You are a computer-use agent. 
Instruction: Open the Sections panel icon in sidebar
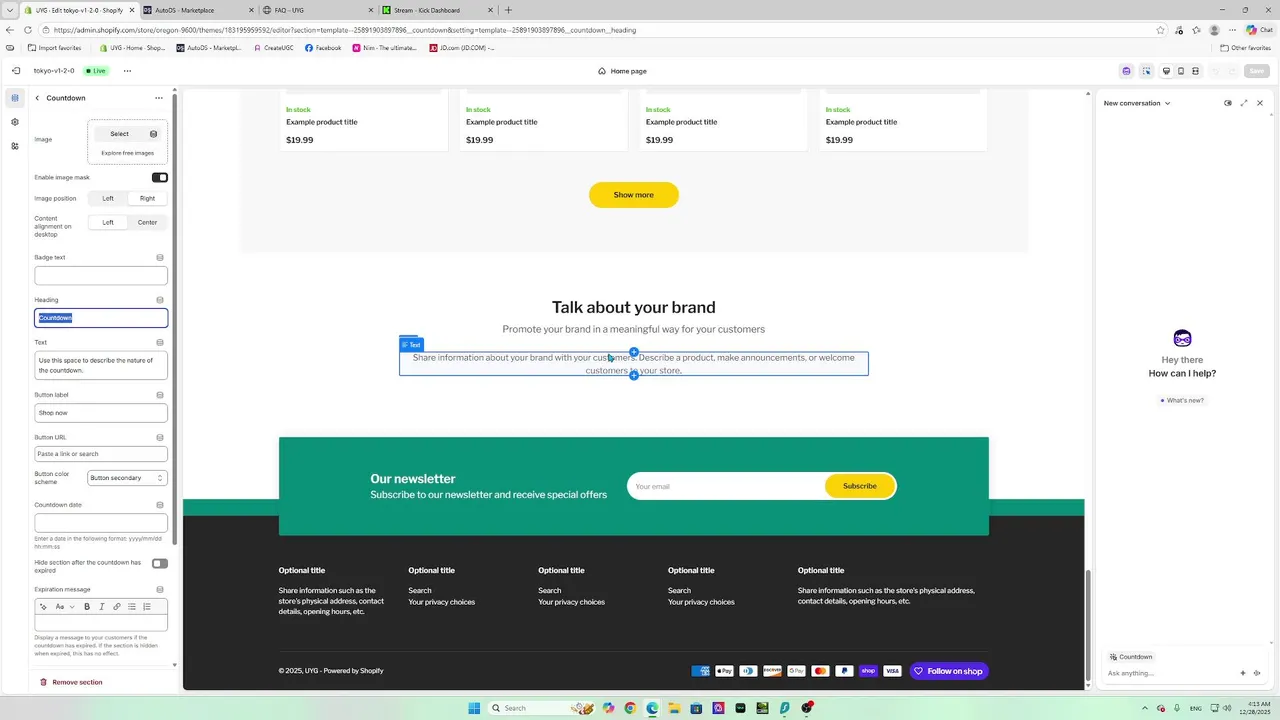click(14, 98)
